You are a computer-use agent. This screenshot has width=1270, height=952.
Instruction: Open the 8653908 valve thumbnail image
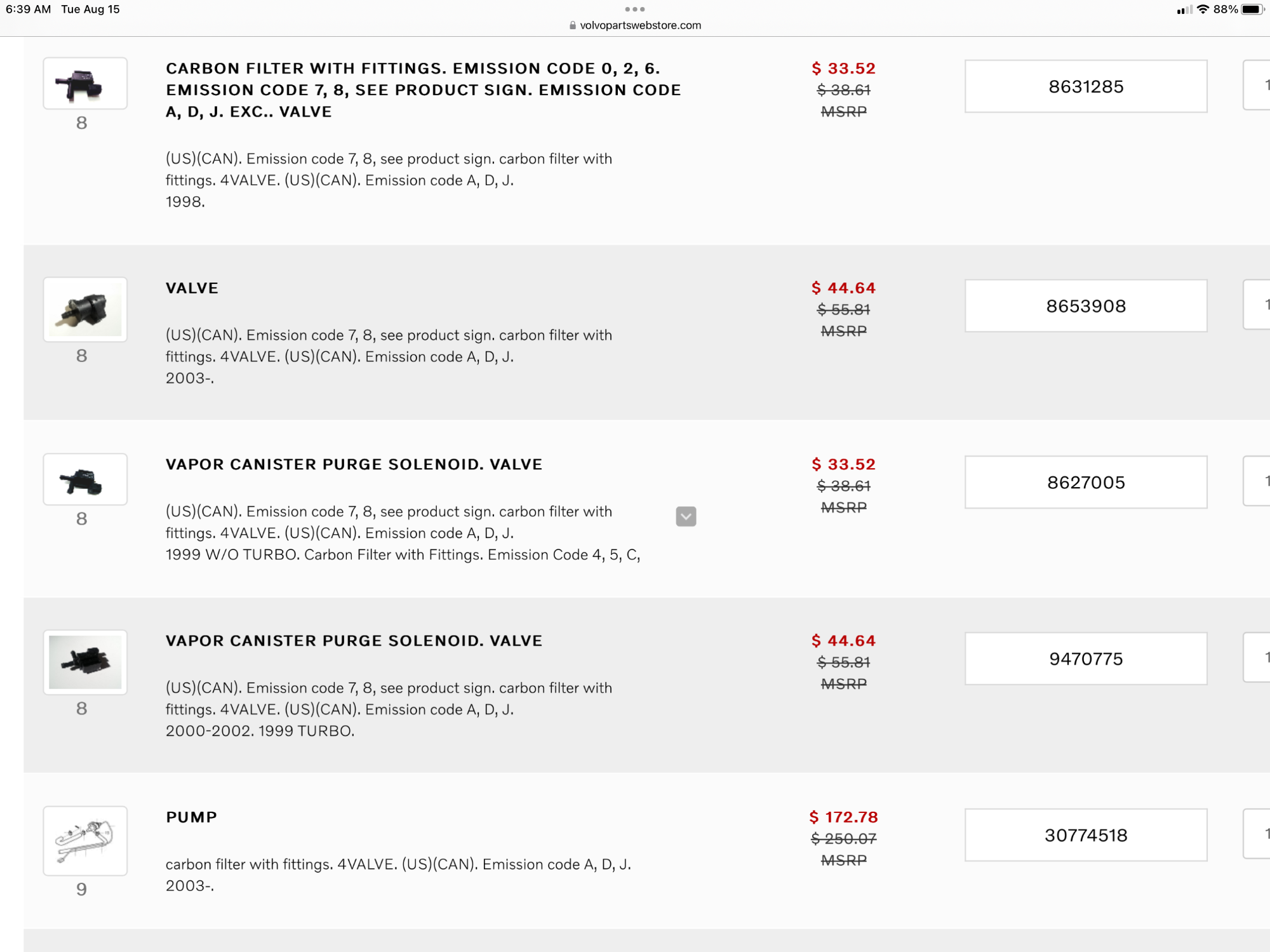pyautogui.click(x=85, y=309)
